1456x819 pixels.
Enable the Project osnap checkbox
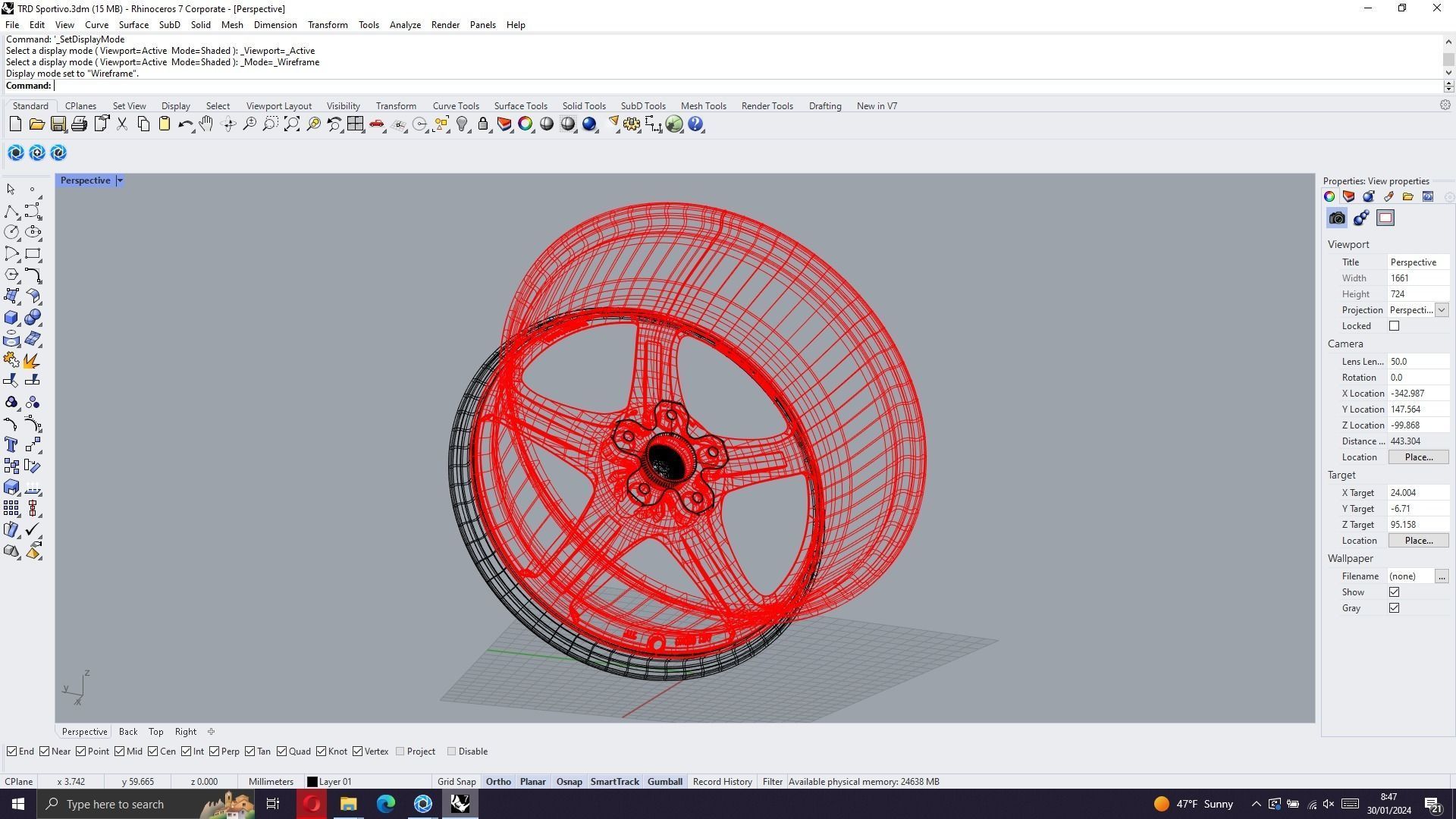(400, 752)
